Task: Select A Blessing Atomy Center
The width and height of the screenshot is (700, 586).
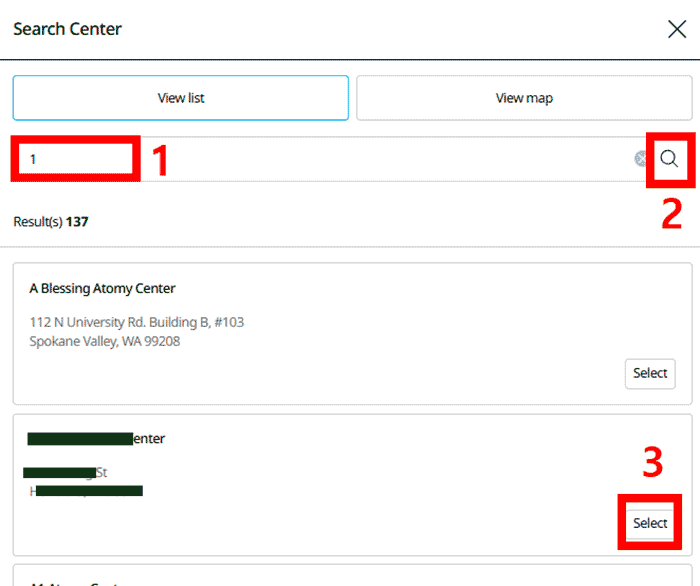Action: (650, 374)
